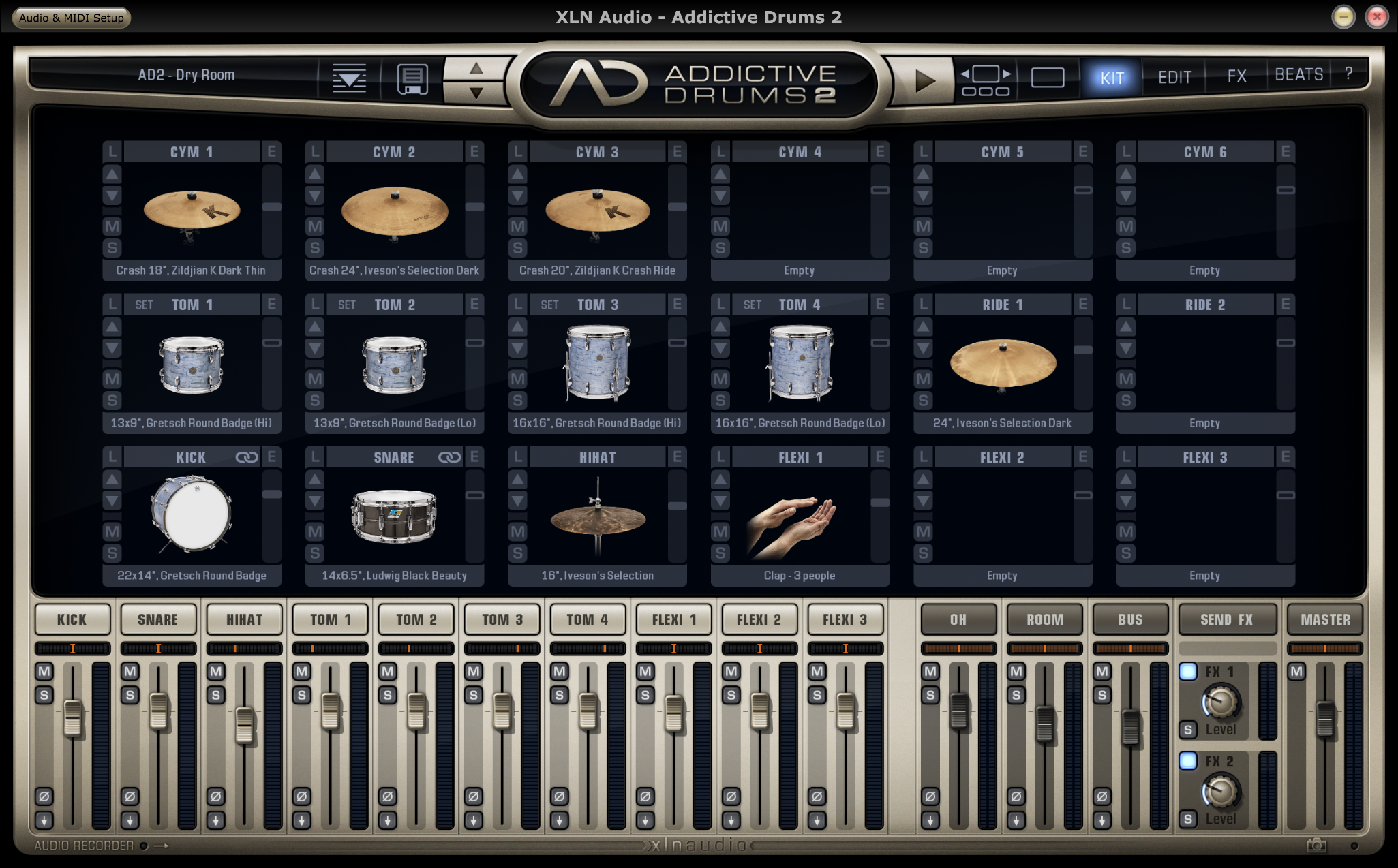
Task: Click output down-arrow on SNARE channel
Action: 130,820
